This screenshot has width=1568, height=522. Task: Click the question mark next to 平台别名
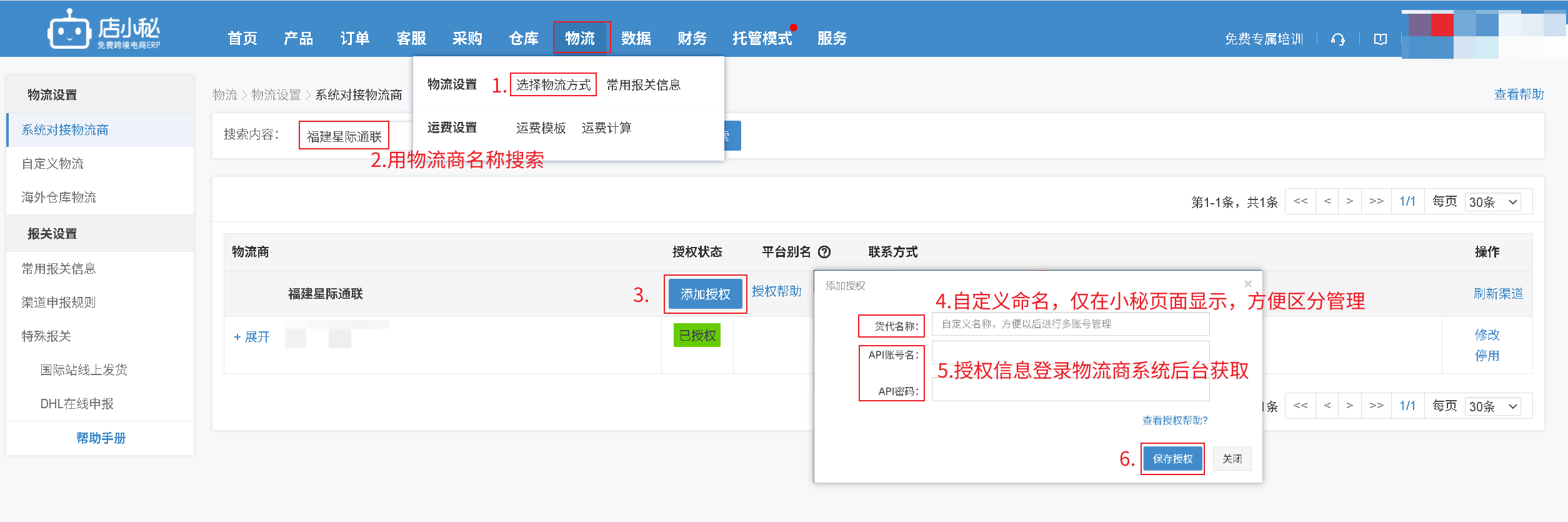(x=824, y=252)
